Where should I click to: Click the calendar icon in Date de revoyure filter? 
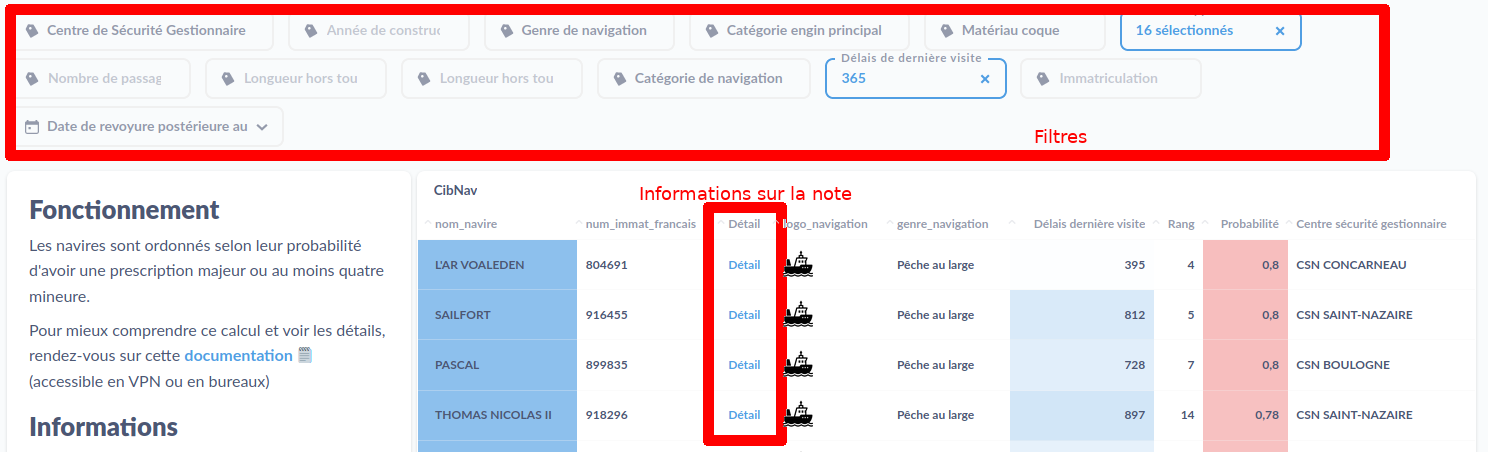[32, 127]
